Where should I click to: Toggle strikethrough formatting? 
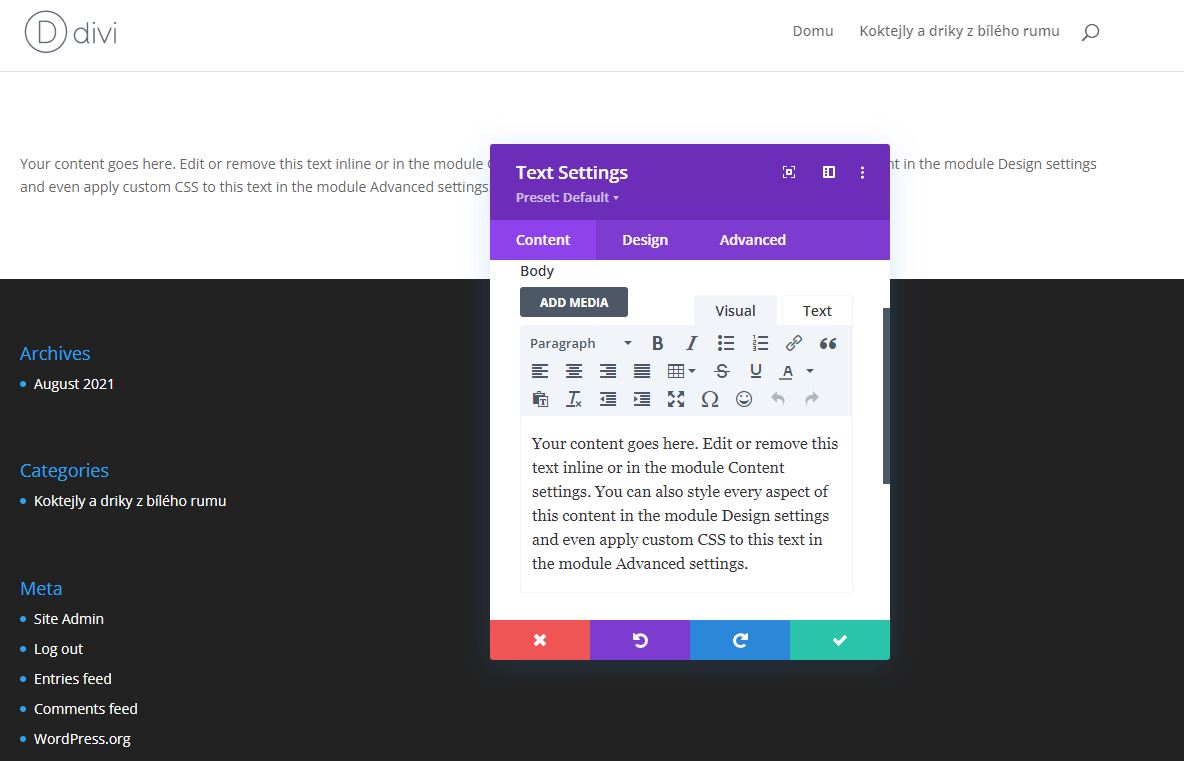coord(722,371)
